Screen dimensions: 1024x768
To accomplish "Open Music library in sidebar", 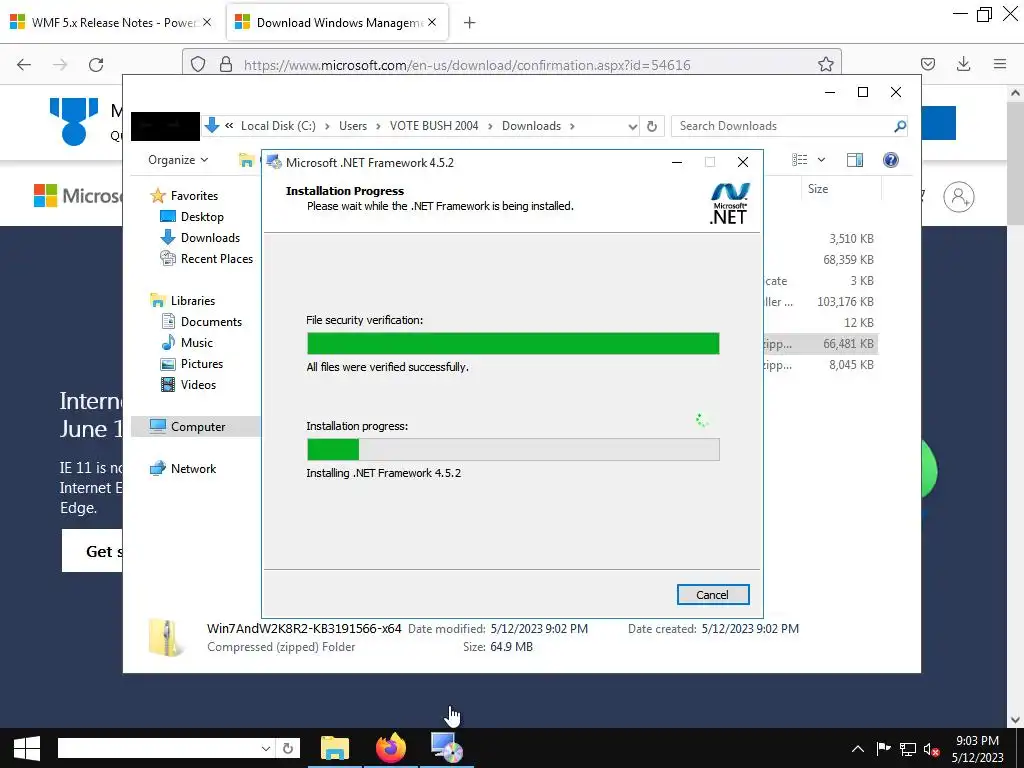I will [197, 342].
